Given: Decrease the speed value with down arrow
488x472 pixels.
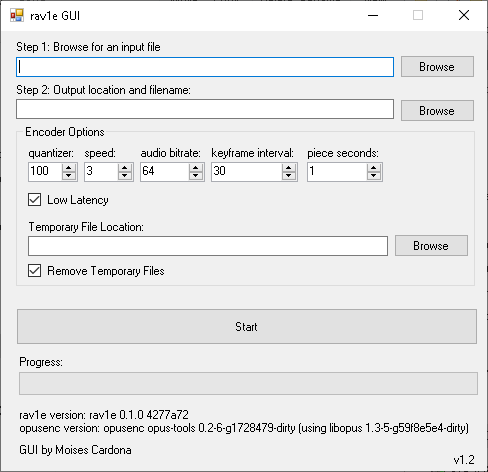Looking at the screenshot, I should tap(125, 176).
